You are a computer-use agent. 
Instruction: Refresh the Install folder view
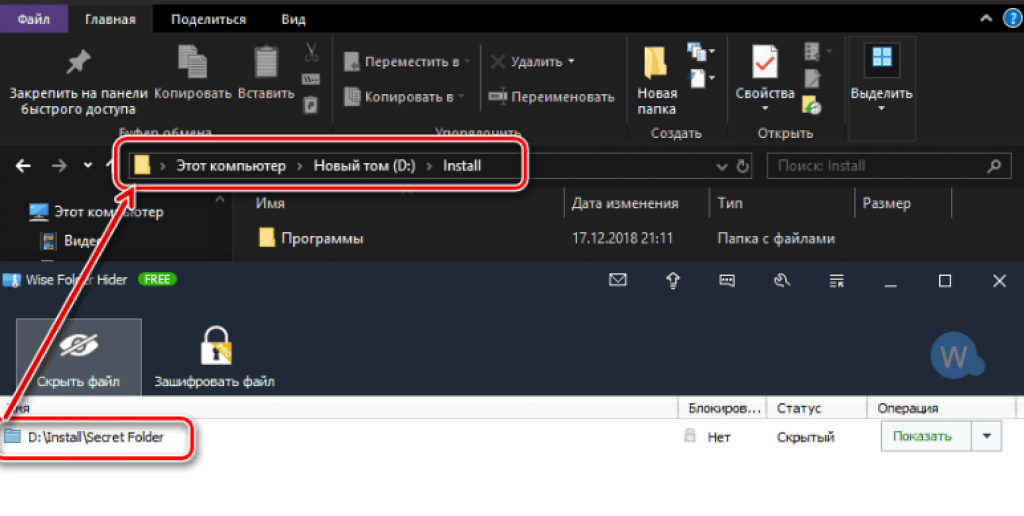[743, 167]
